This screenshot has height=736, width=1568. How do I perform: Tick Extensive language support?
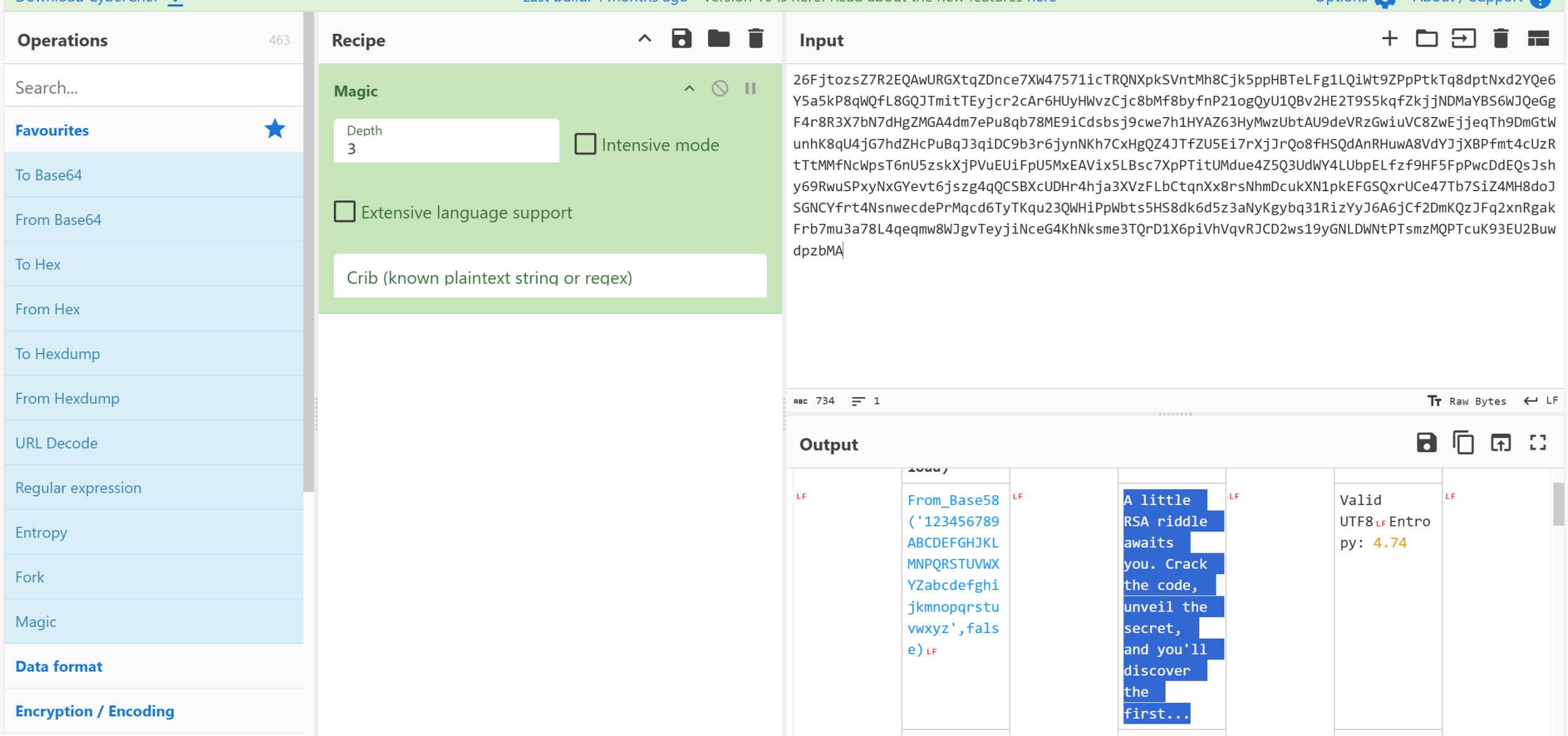[344, 211]
